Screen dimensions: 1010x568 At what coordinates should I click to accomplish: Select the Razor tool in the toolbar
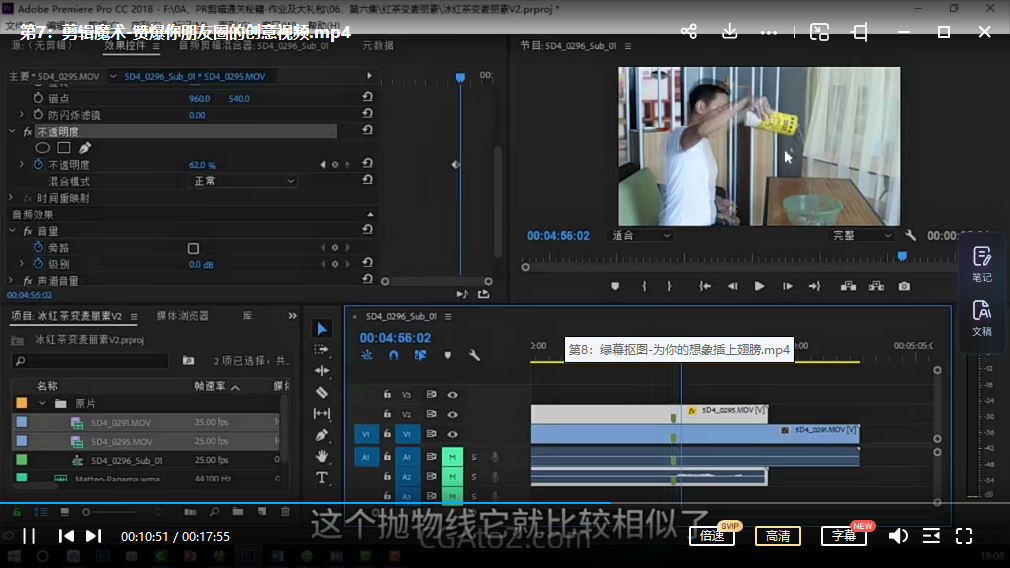tap(322, 392)
